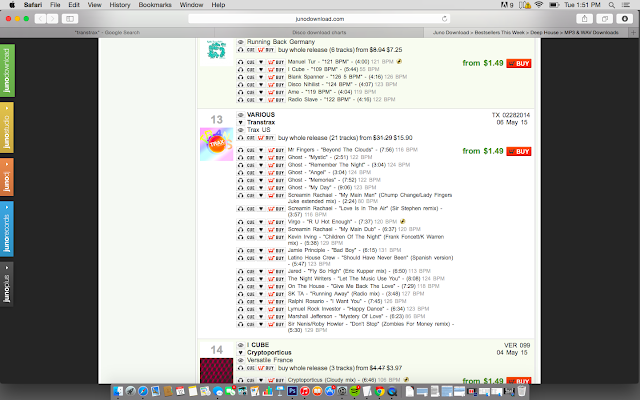Open Google Chrome from the Dock
The height and width of the screenshot is (400, 640).
380,391
